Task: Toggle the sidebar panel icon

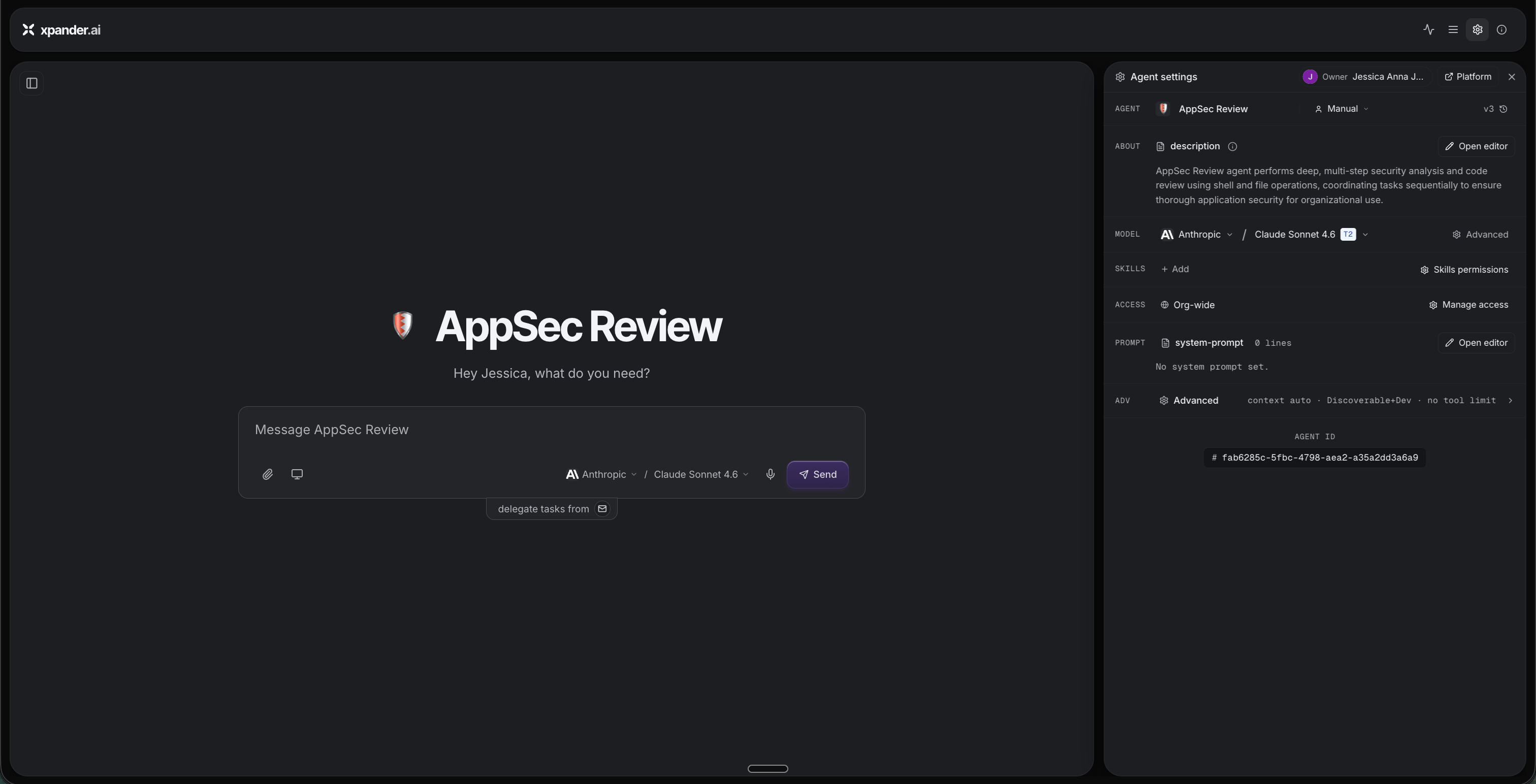Action: point(31,83)
